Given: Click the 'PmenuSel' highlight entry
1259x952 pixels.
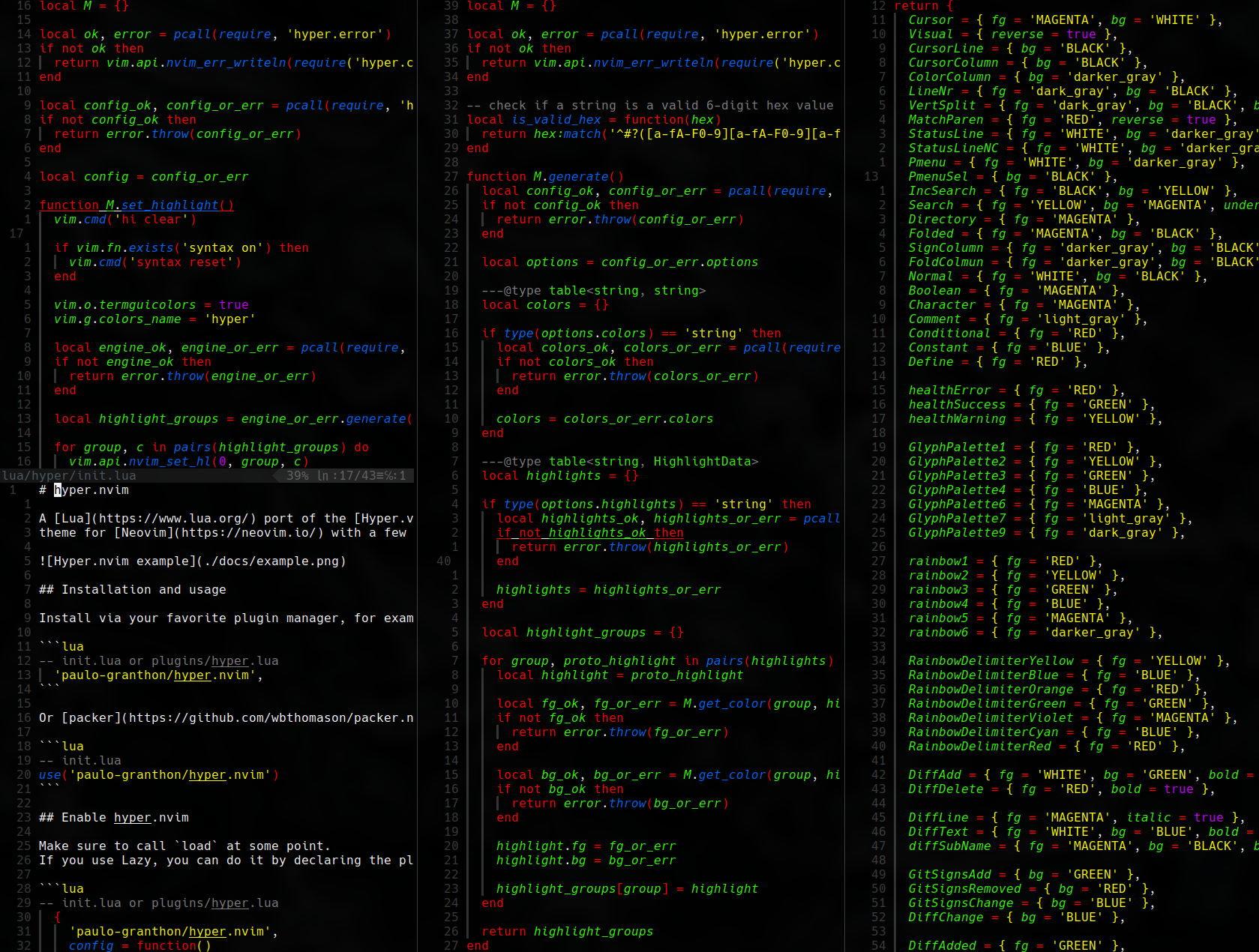Looking at the screenshot, I should tap(1013, 176).
